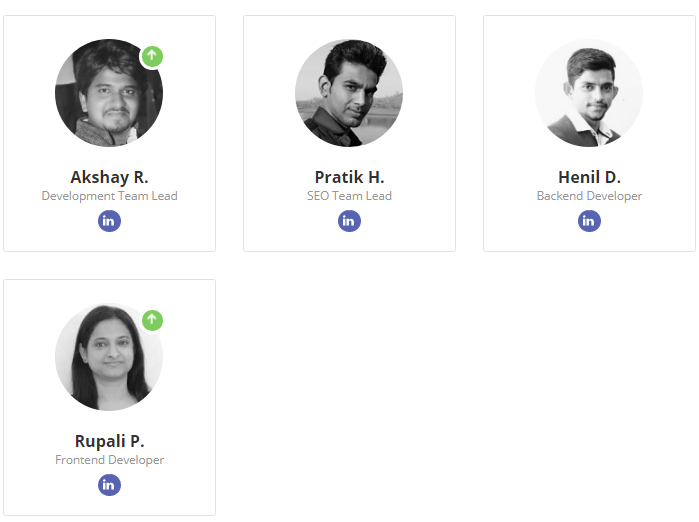The image size is (699, 522).
Task: Visit Rupali P.'s LinkedIn via icon
Action: click(x=109, y=485)
